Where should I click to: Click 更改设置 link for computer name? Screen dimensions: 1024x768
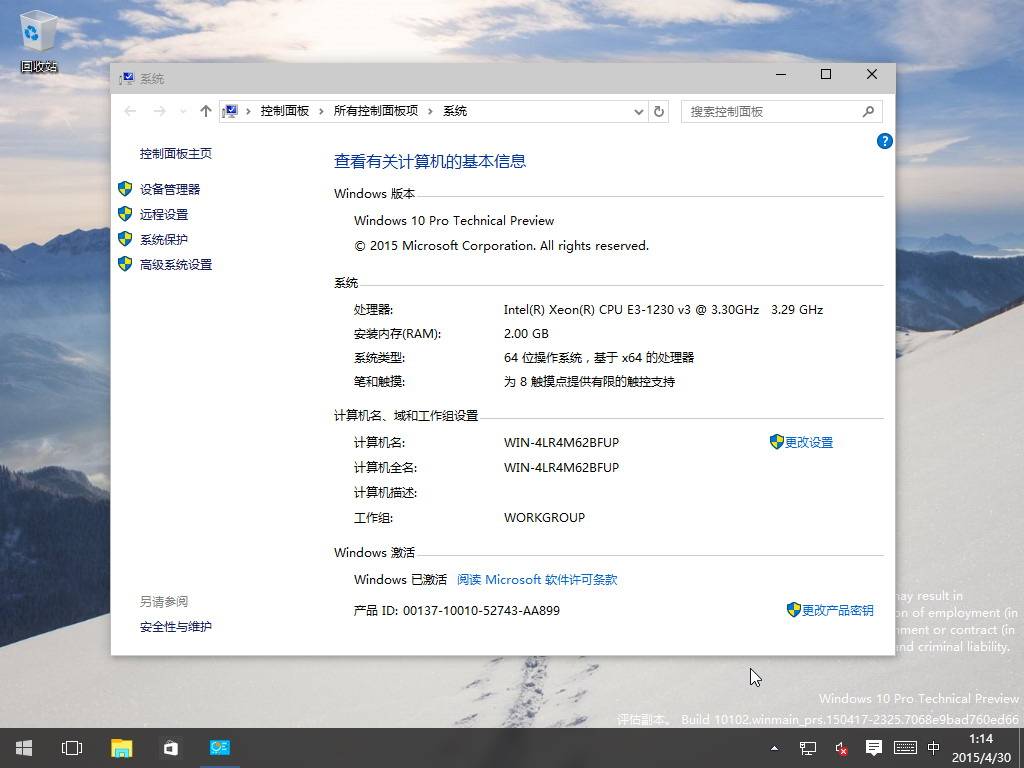coord(808,443)
